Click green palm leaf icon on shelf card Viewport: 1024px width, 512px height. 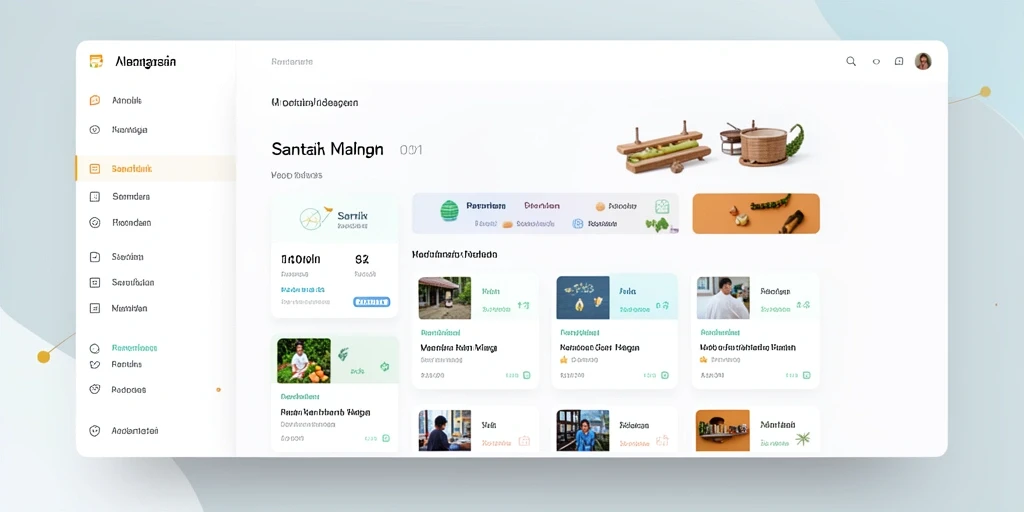(803, 438)
